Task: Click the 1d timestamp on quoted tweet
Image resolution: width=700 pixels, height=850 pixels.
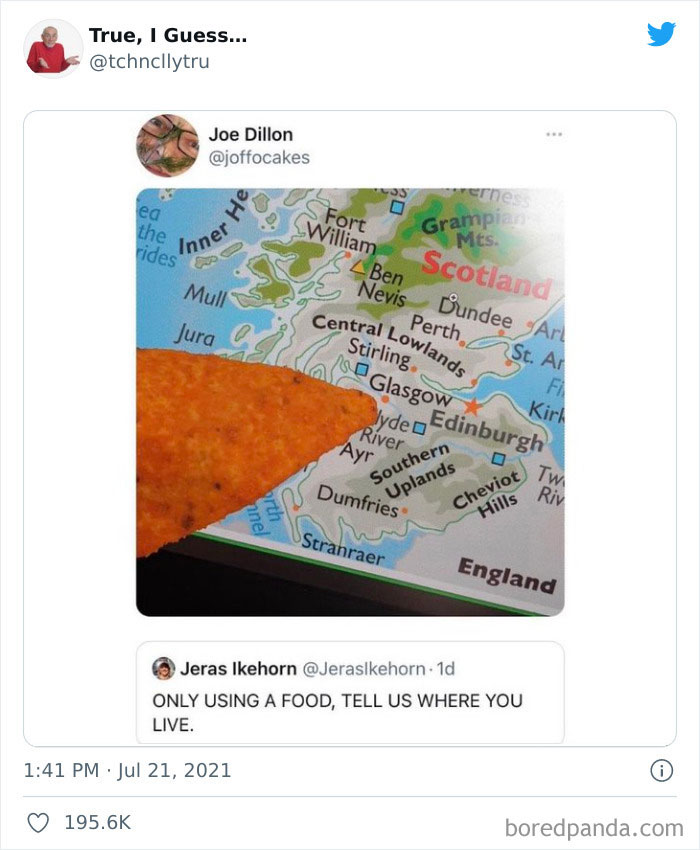Action: coord(446,669)
